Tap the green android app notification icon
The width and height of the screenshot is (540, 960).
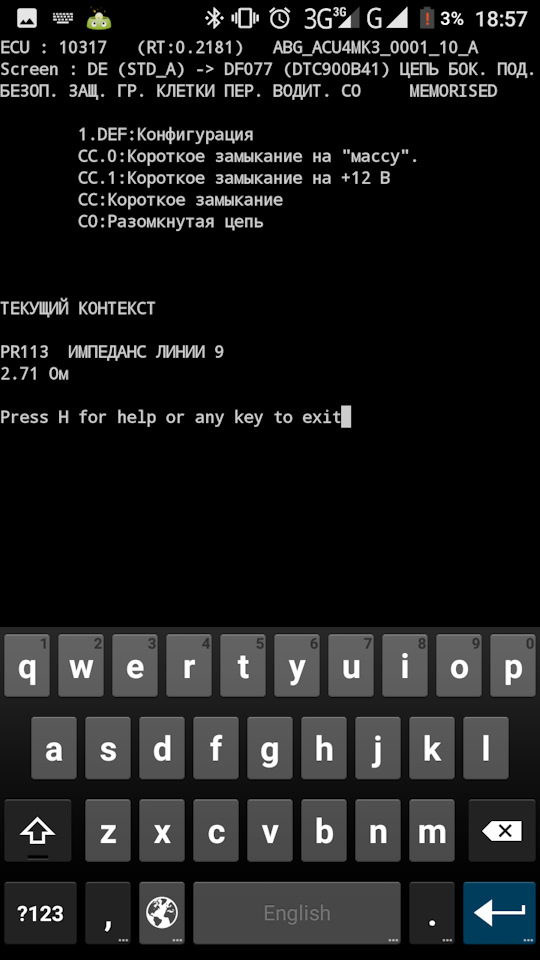[x=99, y=19]
